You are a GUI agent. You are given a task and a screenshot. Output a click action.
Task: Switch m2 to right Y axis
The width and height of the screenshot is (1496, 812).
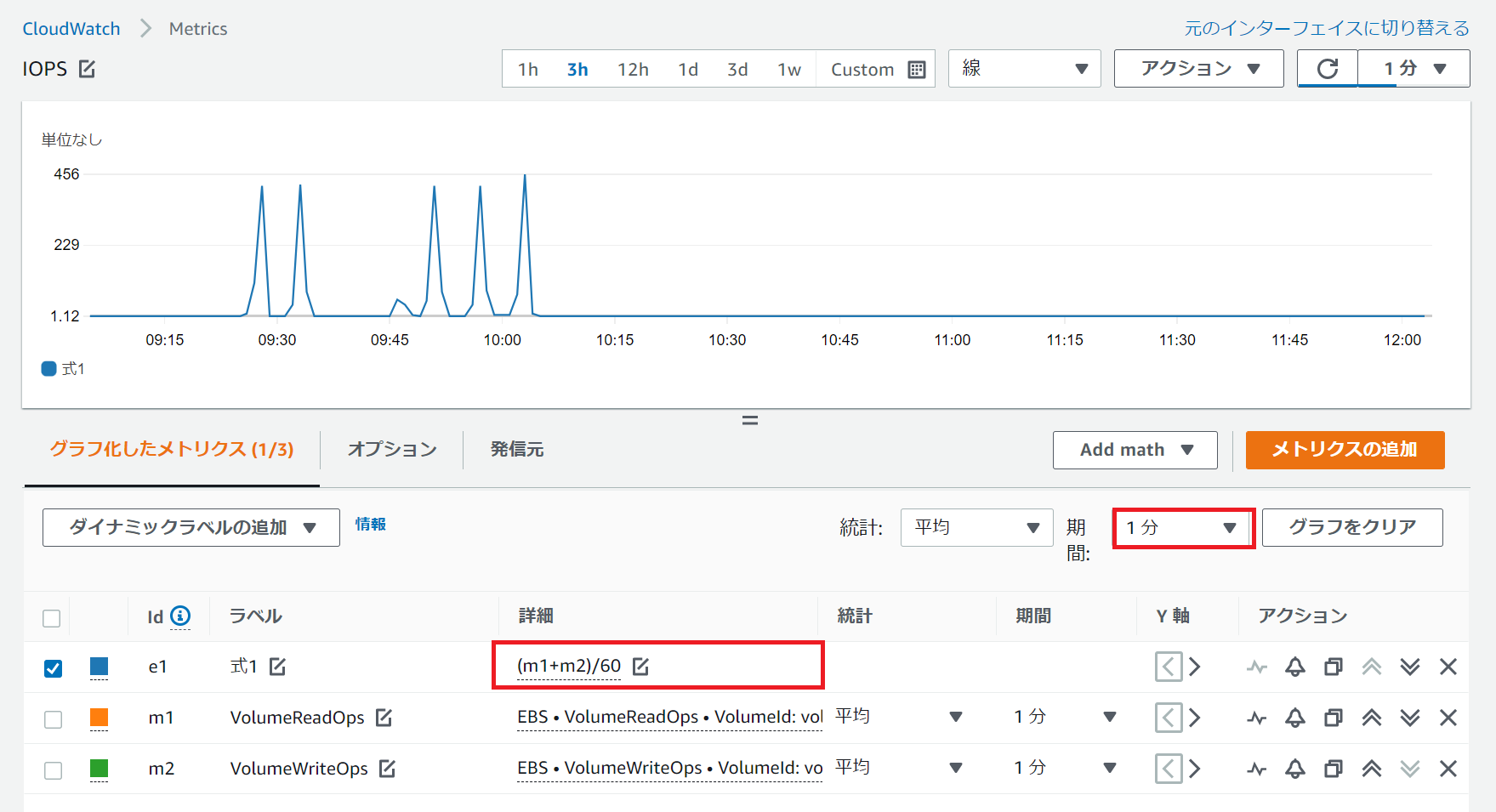[x=1195, y=769]
